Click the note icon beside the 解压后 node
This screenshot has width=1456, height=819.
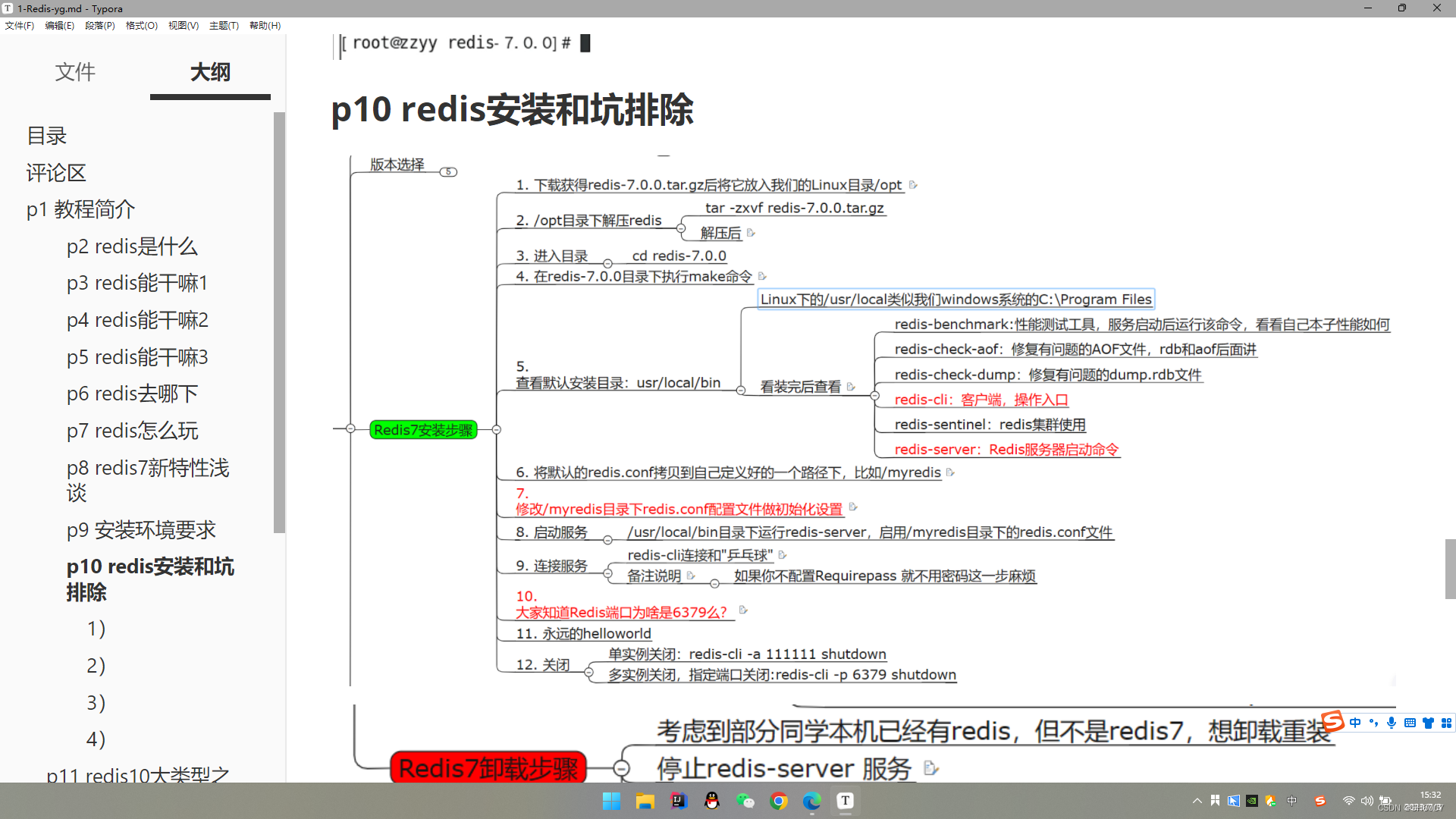click(750, 233)
